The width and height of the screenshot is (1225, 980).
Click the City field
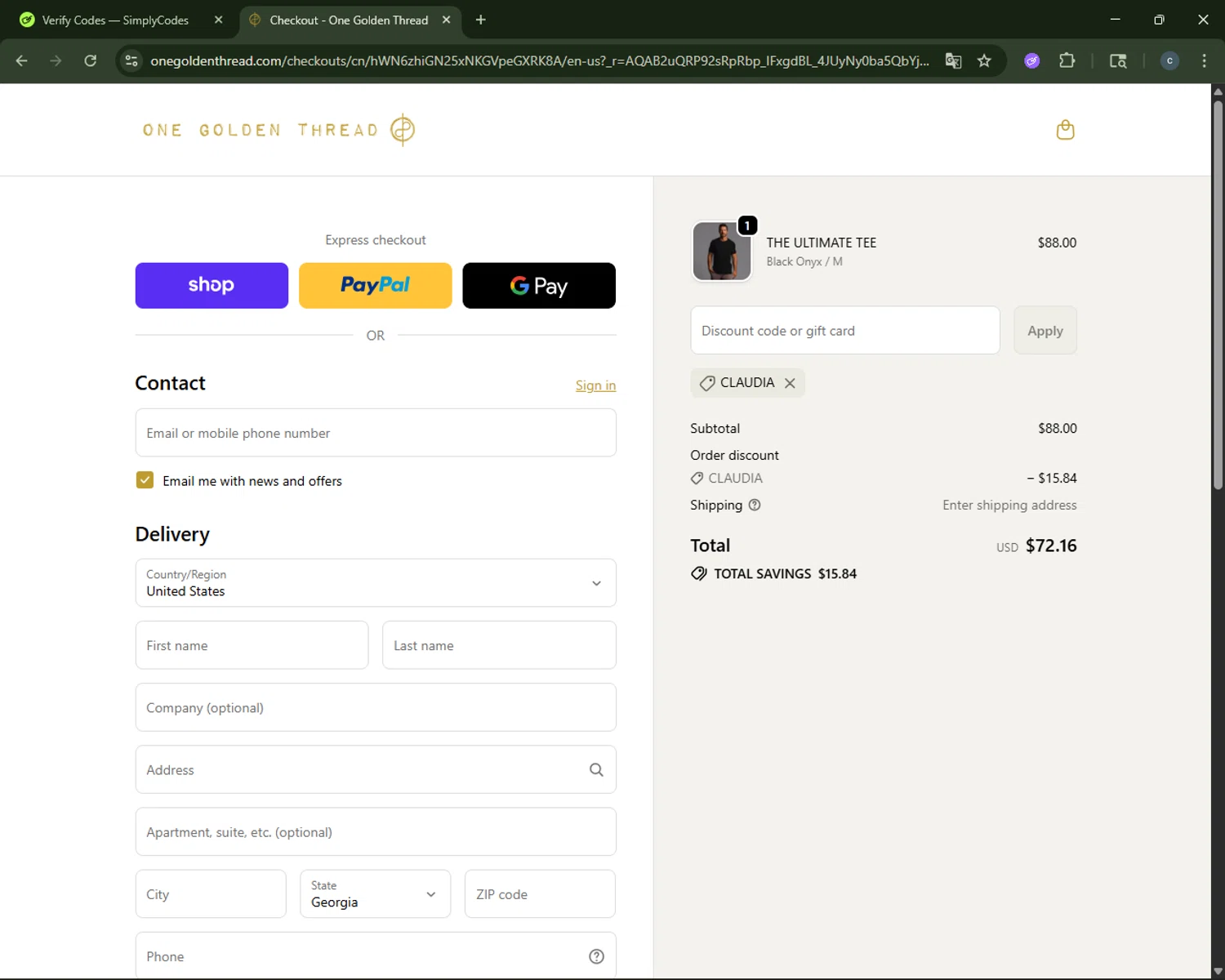pyautogui.click(x=211, y=894)
